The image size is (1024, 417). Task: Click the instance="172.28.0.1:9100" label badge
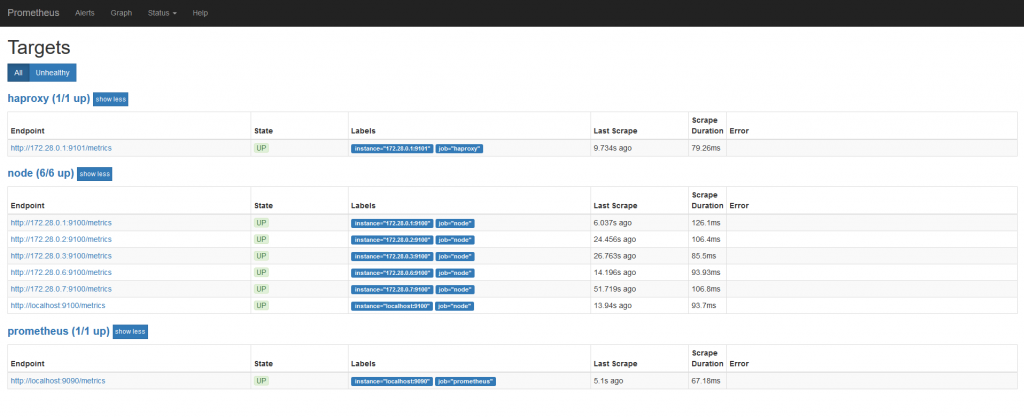[x=392, y=224]
